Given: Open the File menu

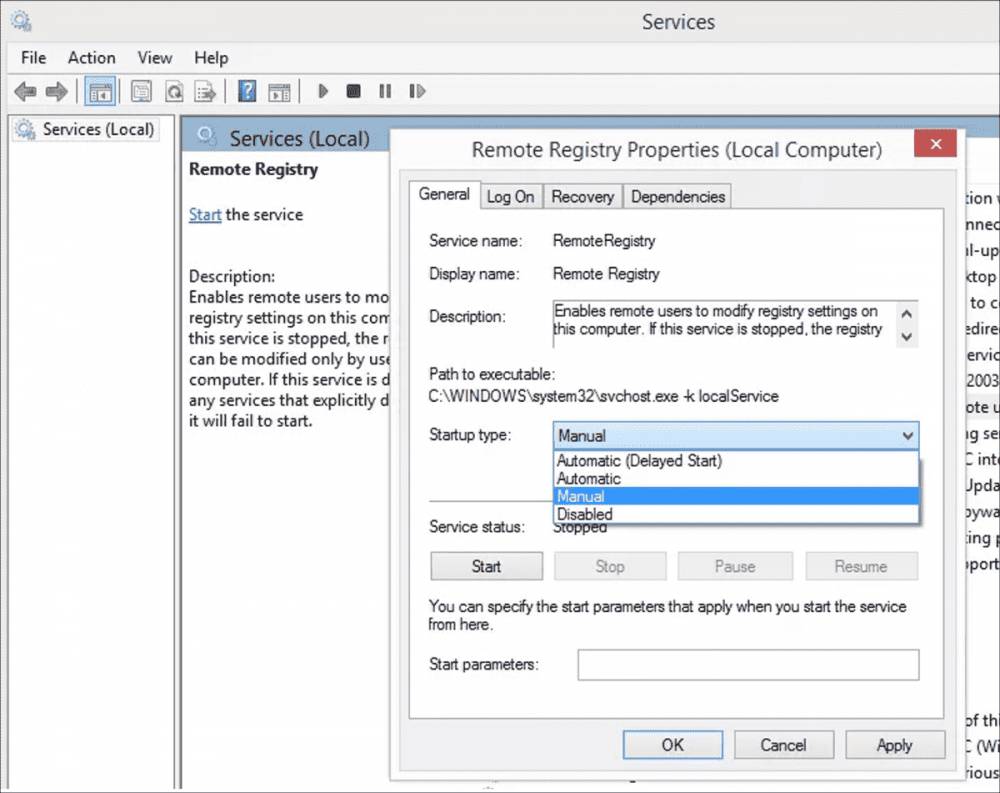Looking at the screenshot, I should (33, 57).
